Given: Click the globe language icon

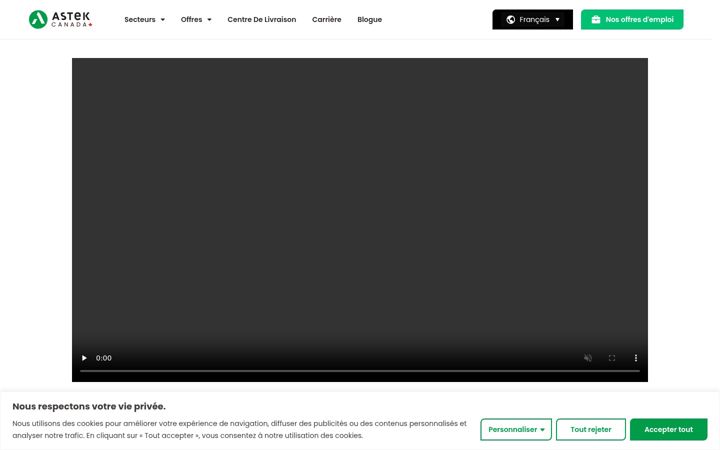Looking at the screenshot, I should pos(511,19).
